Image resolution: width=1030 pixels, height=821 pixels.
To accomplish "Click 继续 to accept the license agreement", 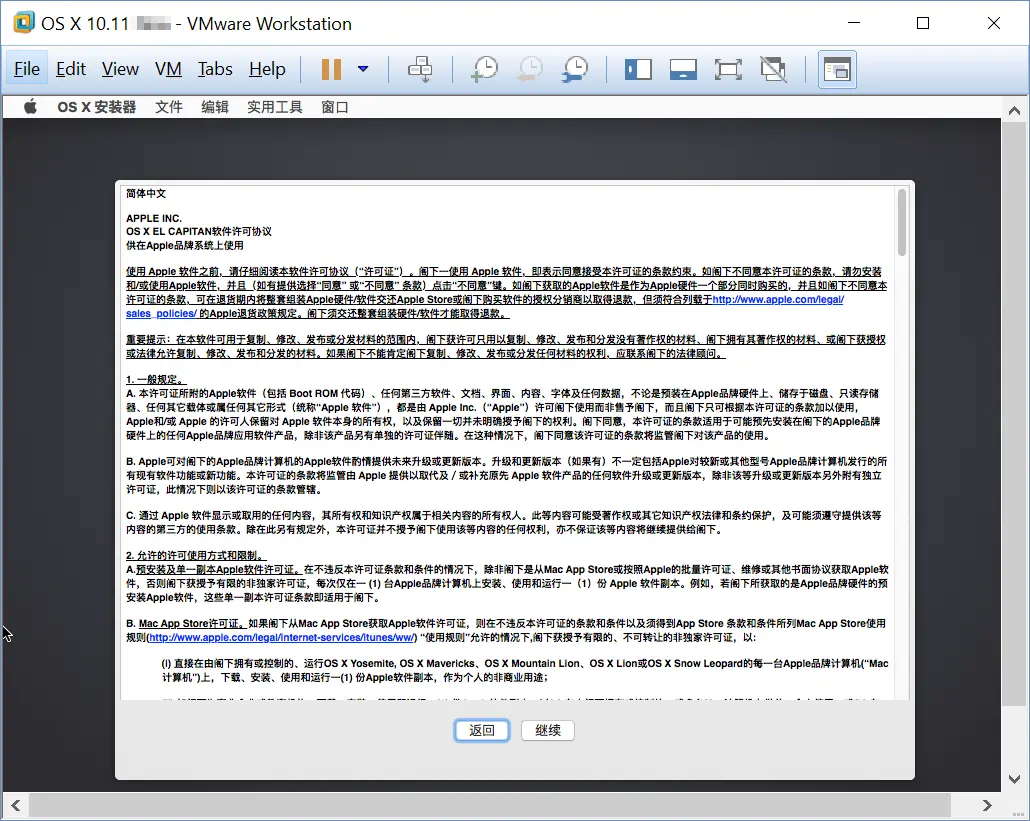I will (547, 730).
